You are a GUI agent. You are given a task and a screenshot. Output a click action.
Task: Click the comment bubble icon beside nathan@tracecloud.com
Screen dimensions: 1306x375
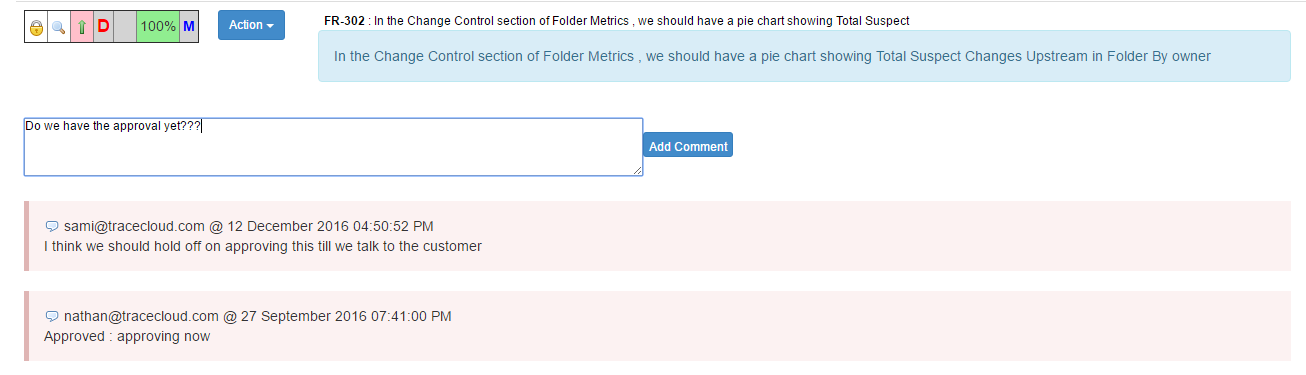(52, 317)
